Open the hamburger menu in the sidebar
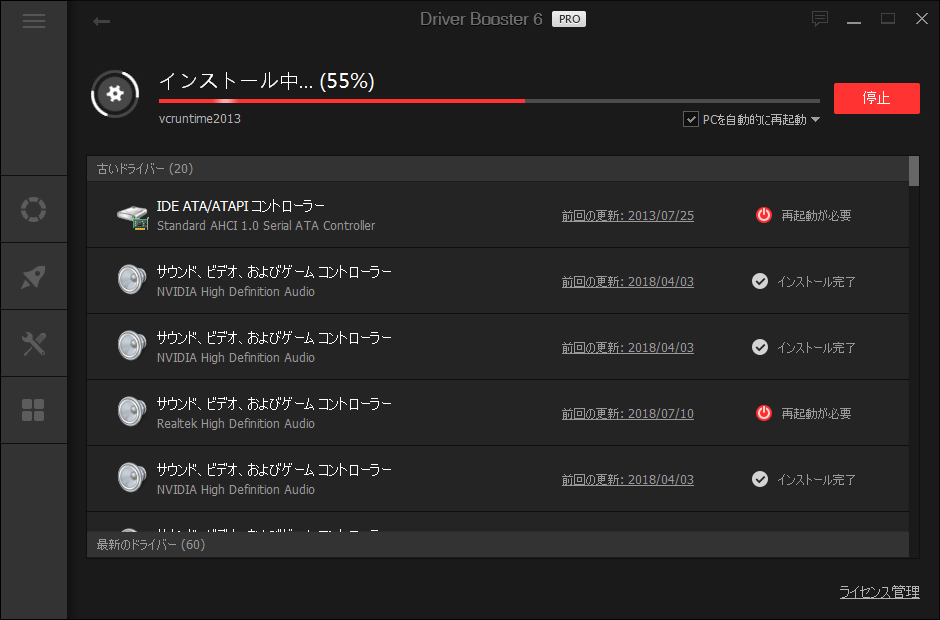The width and height of the screenshot is (940, 620). 34,22
